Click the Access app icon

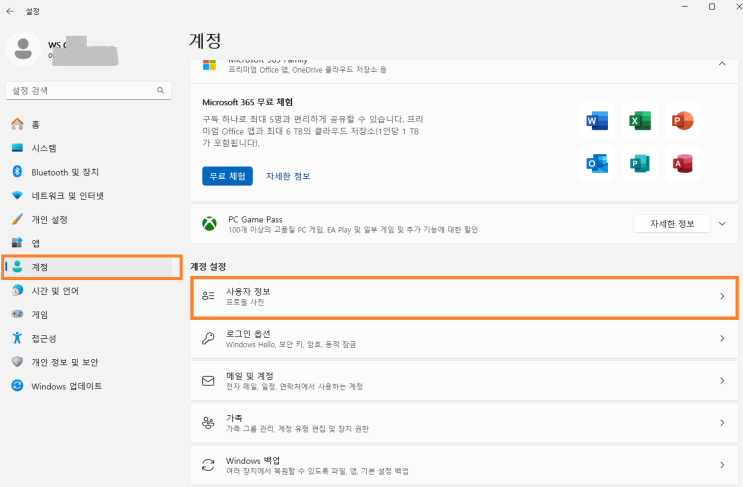click(682, 163)
